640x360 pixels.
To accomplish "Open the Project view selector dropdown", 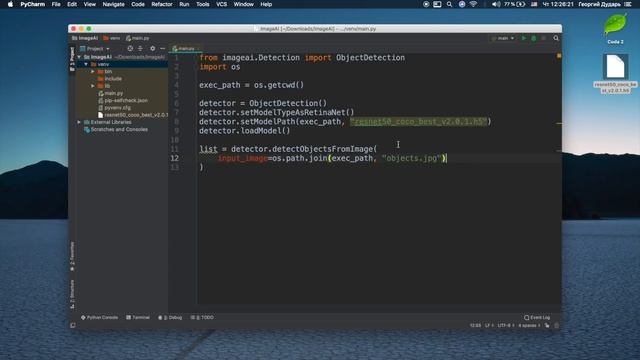I will click(95, 48).
